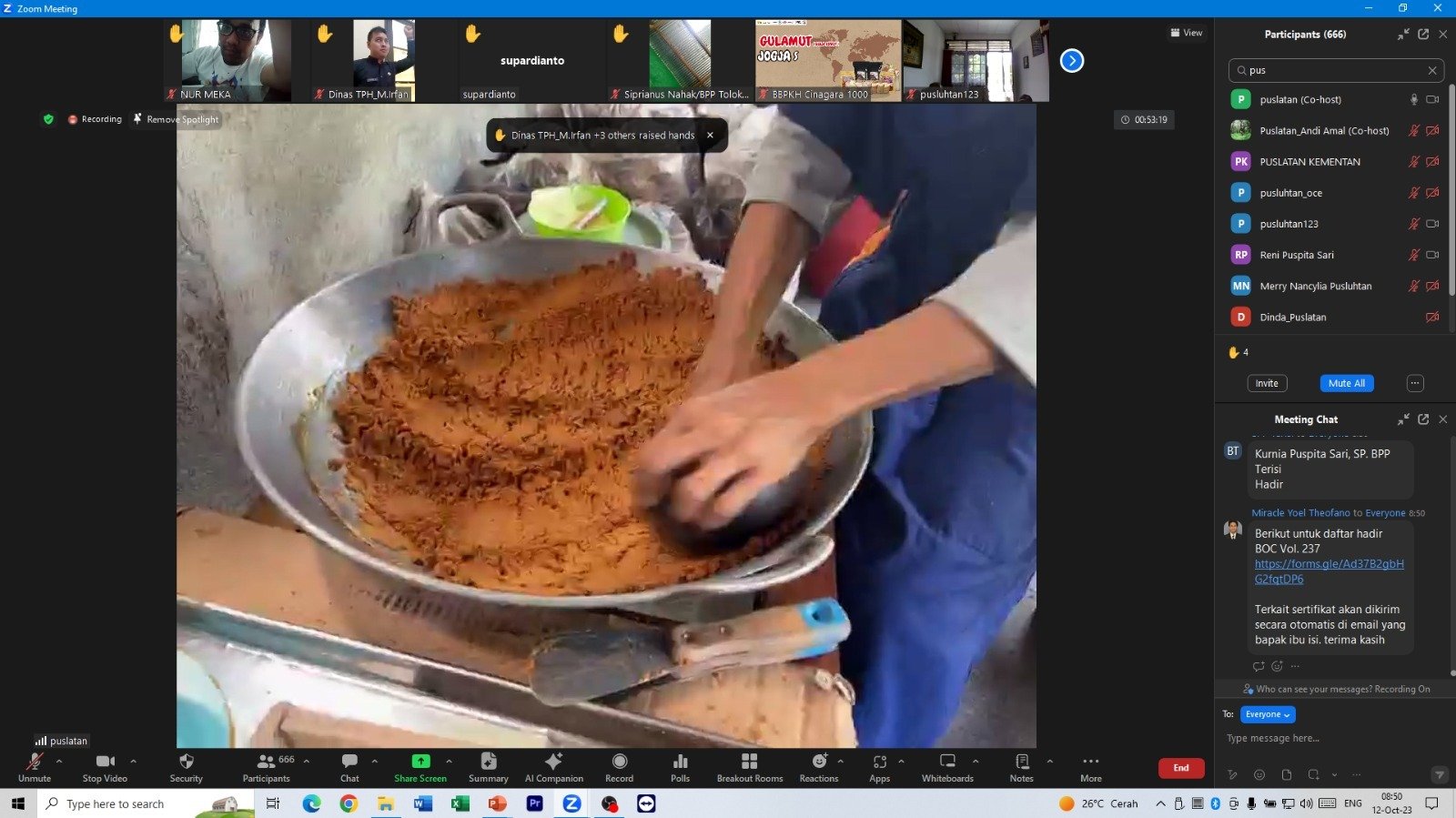The image size is (1456, 818).
Task: Expand the Everyone recipient dropdown
Action: (x=1268, y=714)
